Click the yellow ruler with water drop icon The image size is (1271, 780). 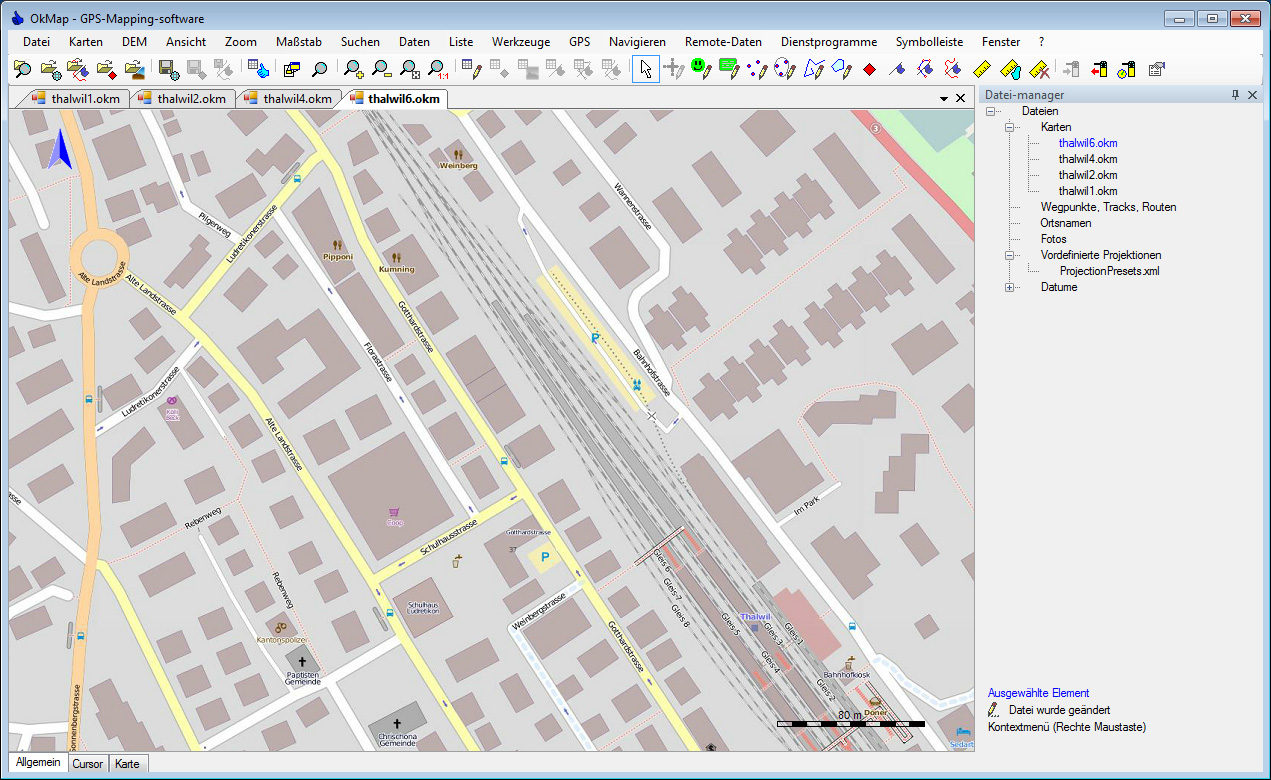[x=1011, y=69]
